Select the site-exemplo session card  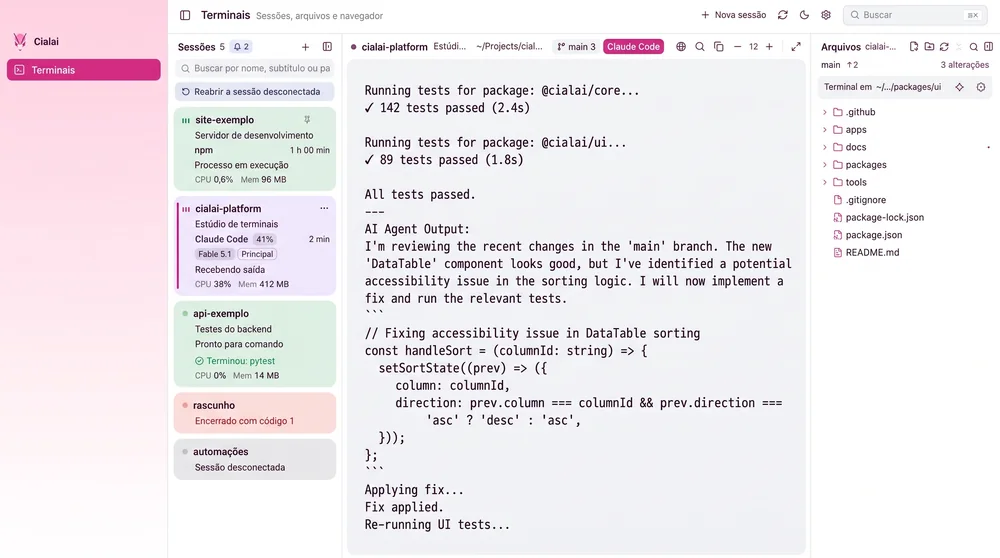(x=254, y=149)
